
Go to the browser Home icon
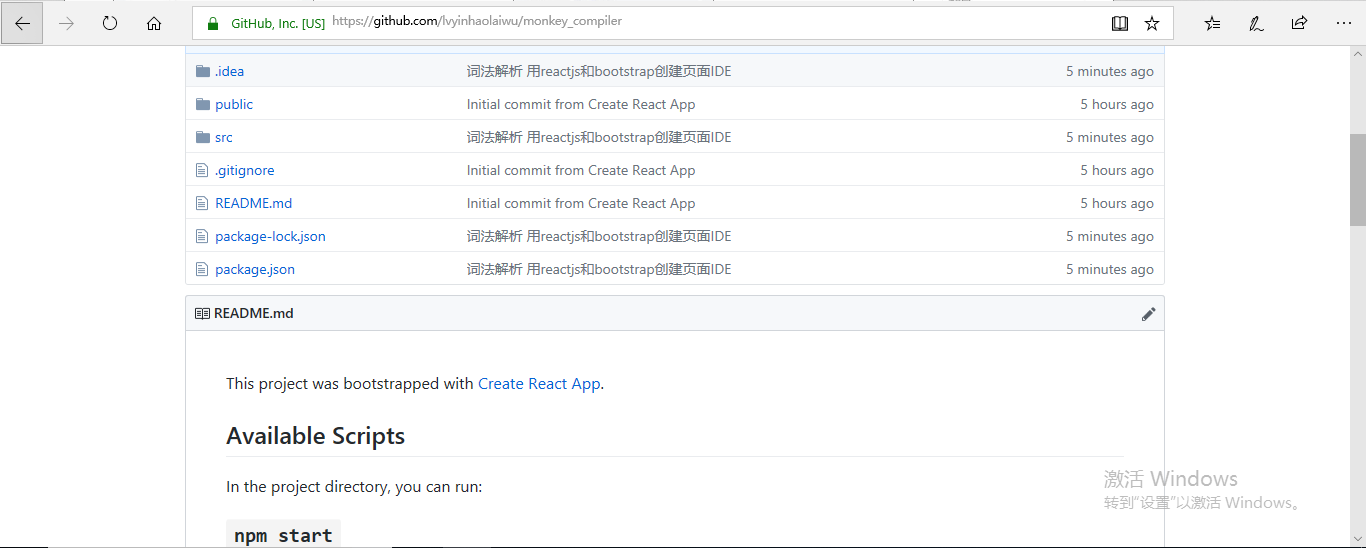click(x=154, y=23)
